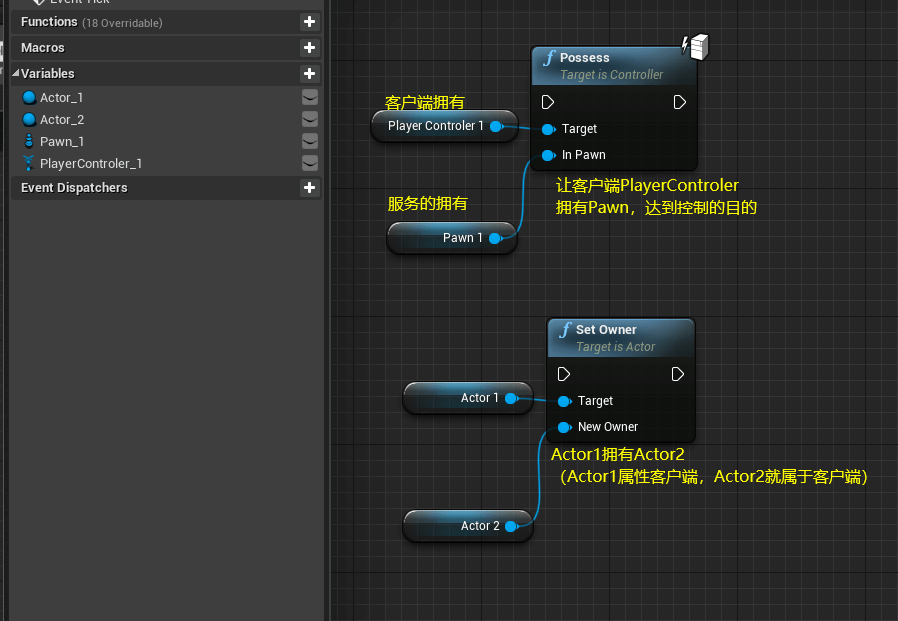Image resolution: width=898 pixels, height=621 pixels.
Task: Select Actor_2 in the Variables list
Action: 62,120
